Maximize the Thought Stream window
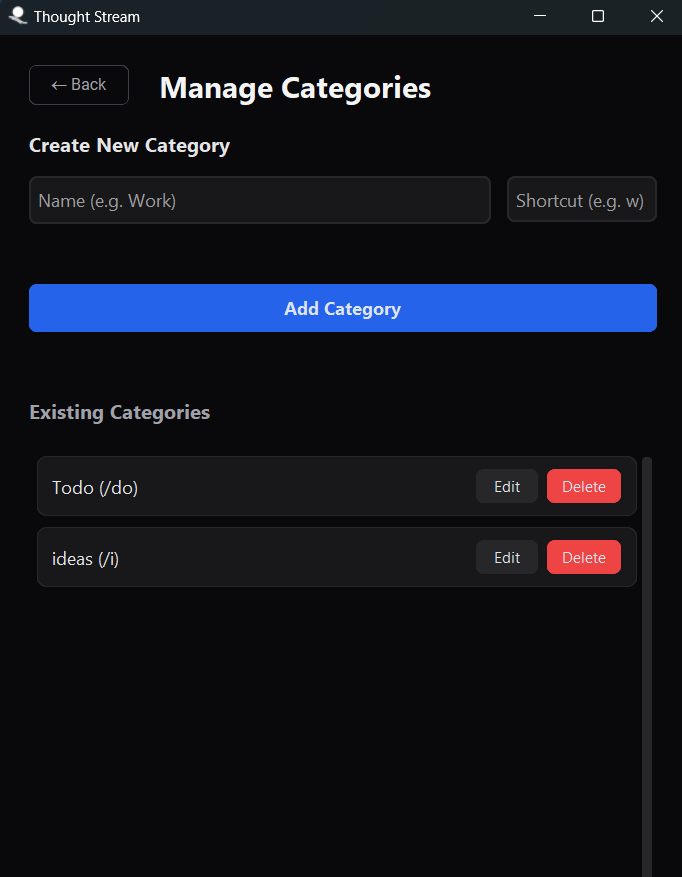682x877 pixels. (x=598, y=16)
